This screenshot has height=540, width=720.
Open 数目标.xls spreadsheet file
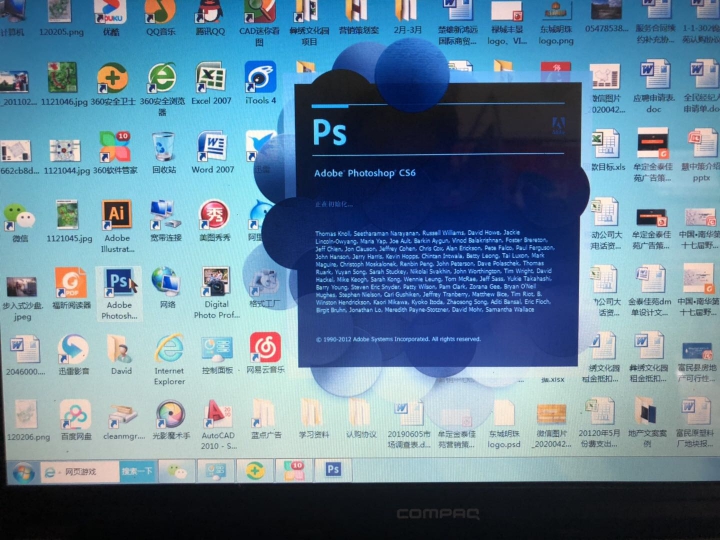pyautogui.click(x=608, y=151)
